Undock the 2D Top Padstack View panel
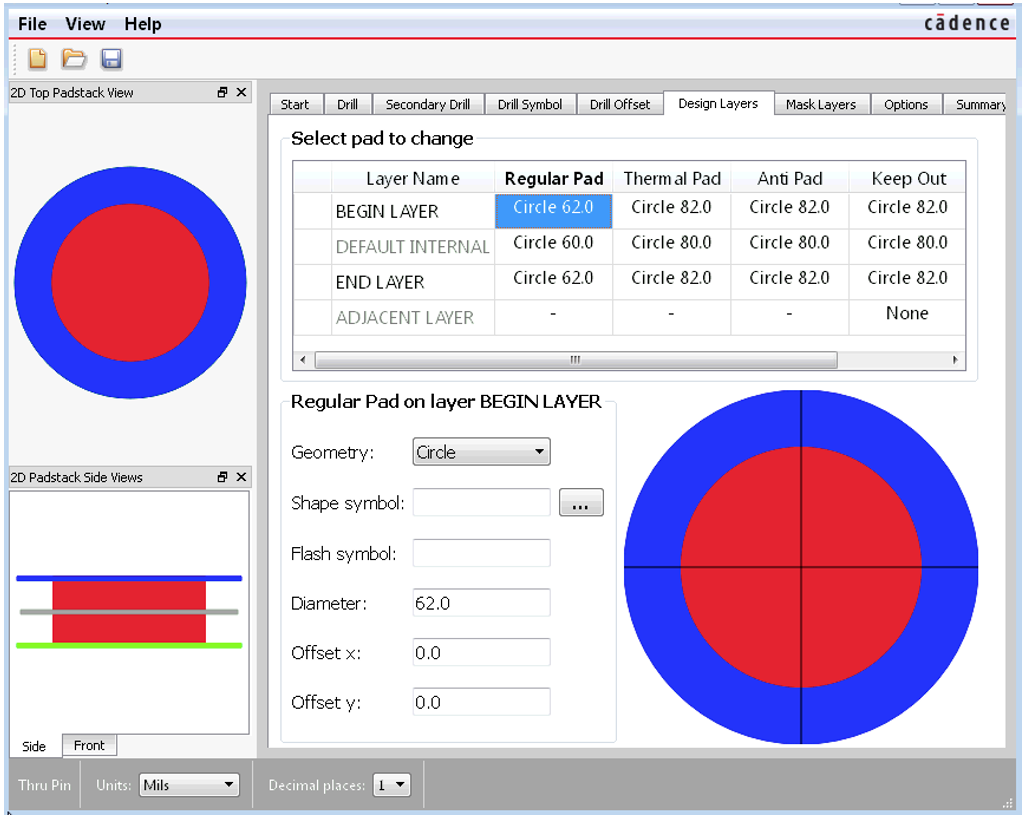Screen dimensions: 1026x817 [222, 93]
